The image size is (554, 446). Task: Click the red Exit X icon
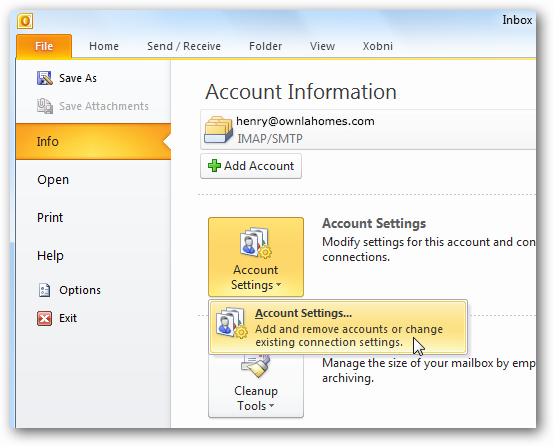click(x=45, y=318)
